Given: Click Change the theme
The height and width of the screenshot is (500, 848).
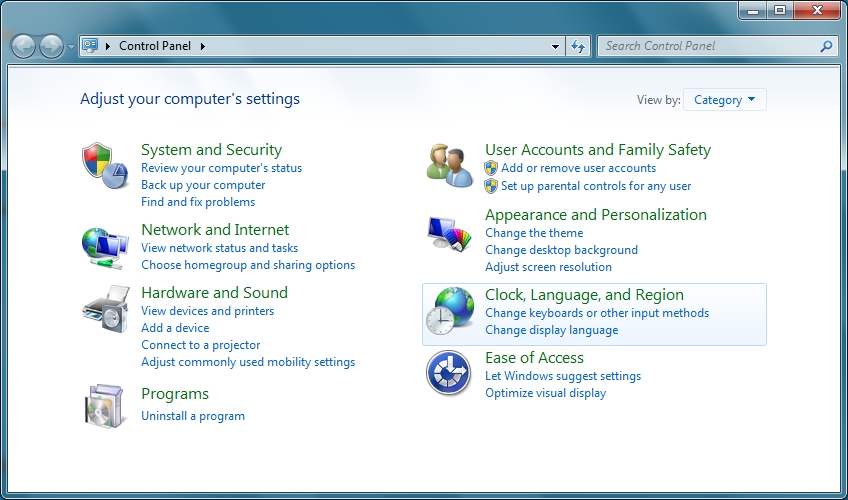Looking at the screenshot, I should pos(534,233).
